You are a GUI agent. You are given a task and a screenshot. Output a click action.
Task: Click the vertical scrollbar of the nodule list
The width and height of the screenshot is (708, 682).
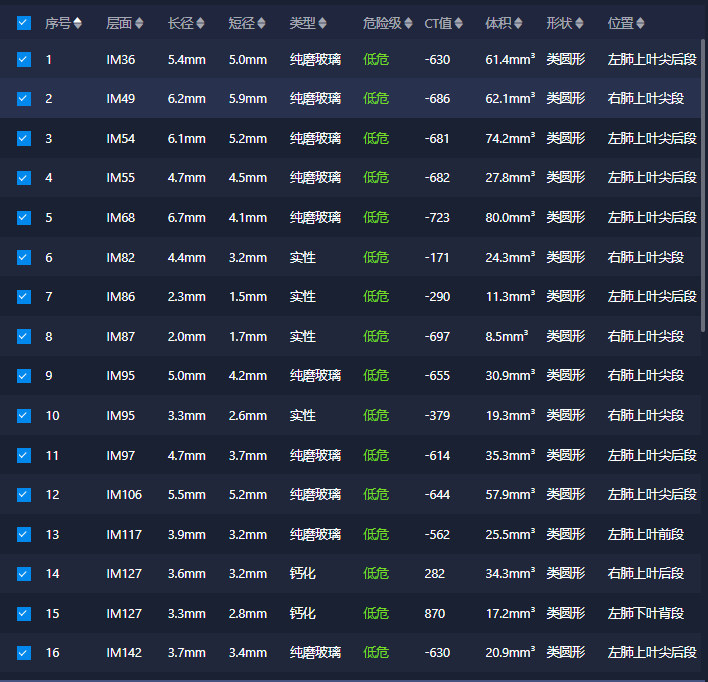pos(703,185)
